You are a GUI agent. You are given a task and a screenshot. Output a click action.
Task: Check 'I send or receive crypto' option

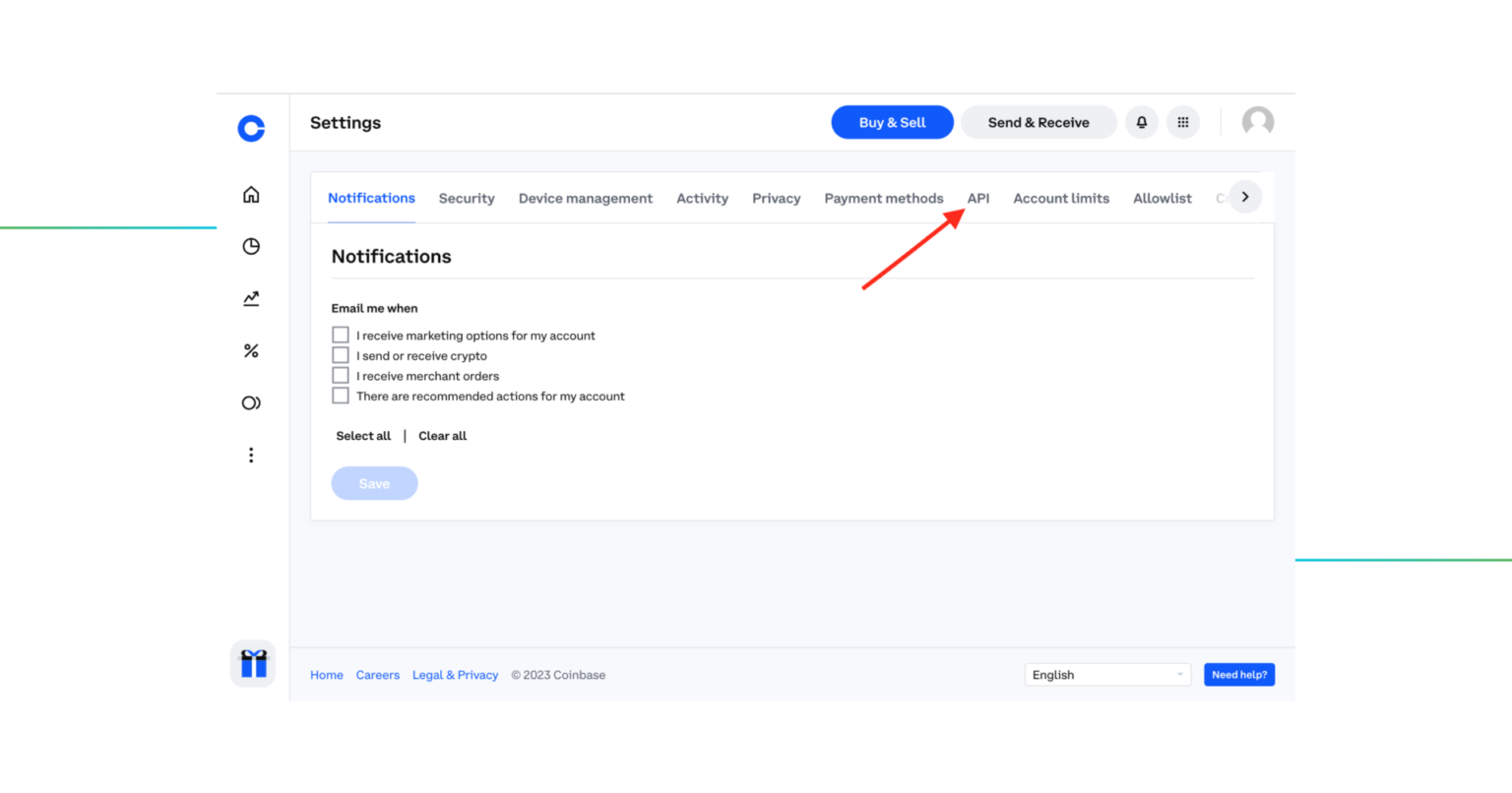(340, 354)
